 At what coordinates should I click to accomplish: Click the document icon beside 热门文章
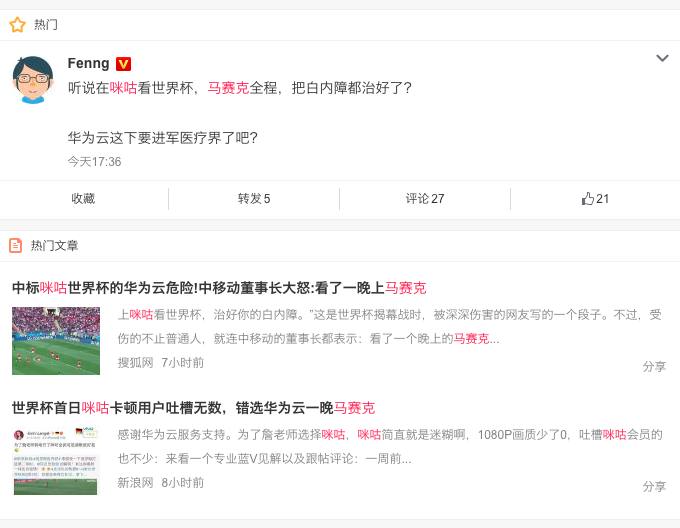point(16,245)
